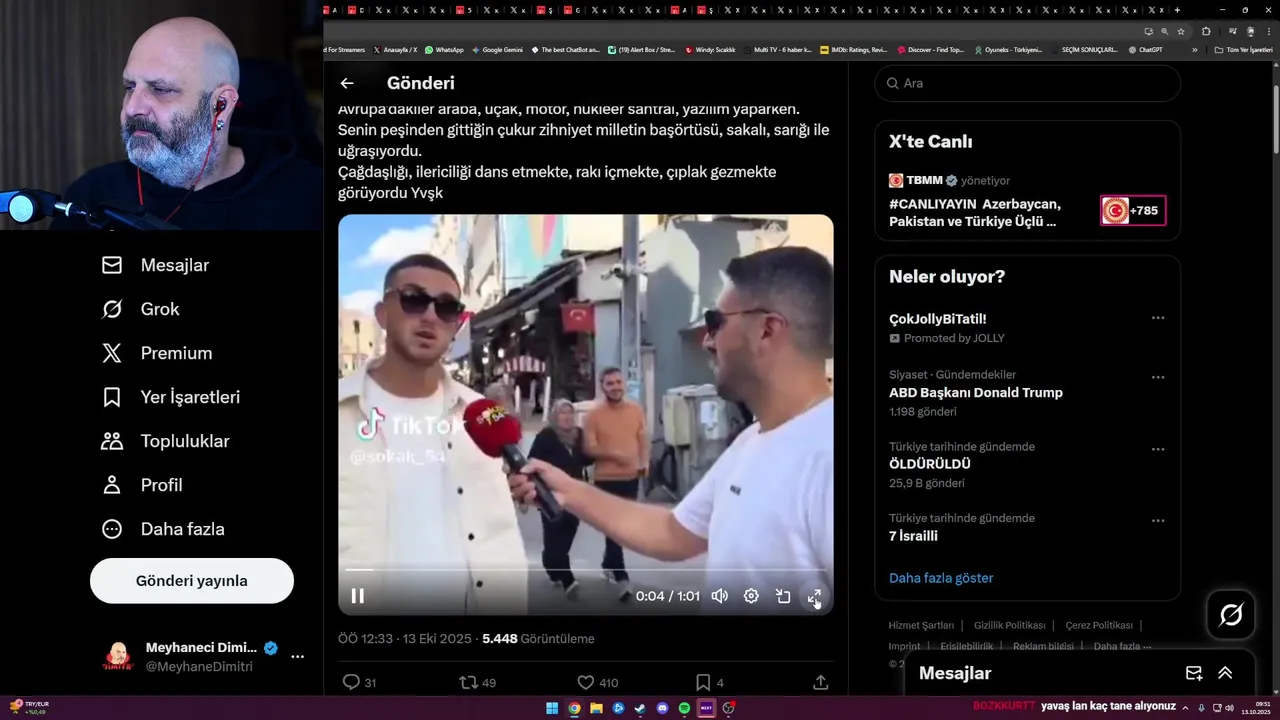This screenshot has height=720, width=1280.
Task: Open IMDb: Ratings bookmark
Action: point(853,49)
